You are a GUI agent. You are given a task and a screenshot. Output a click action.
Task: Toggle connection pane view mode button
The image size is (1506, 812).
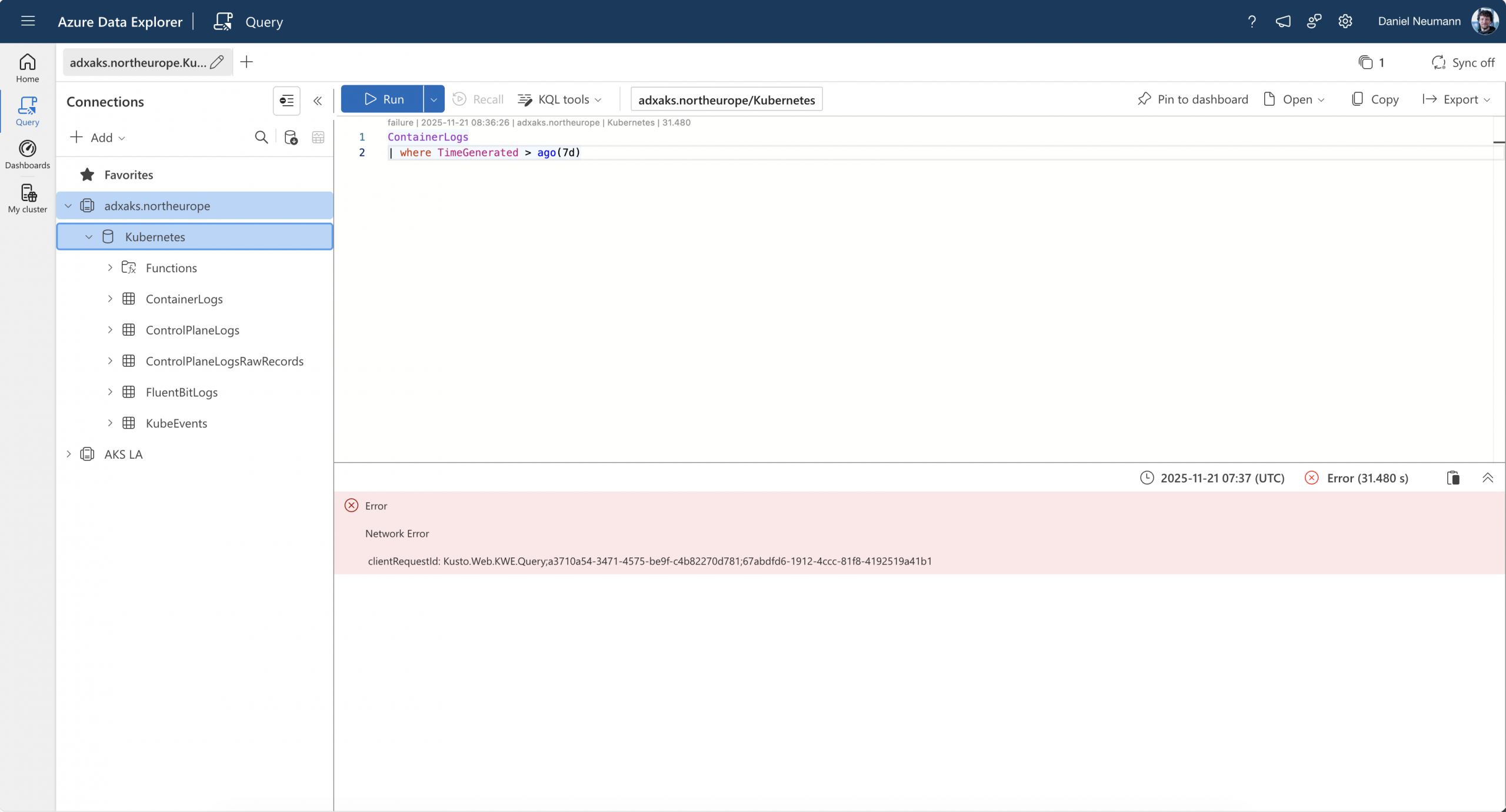[286, 101]
